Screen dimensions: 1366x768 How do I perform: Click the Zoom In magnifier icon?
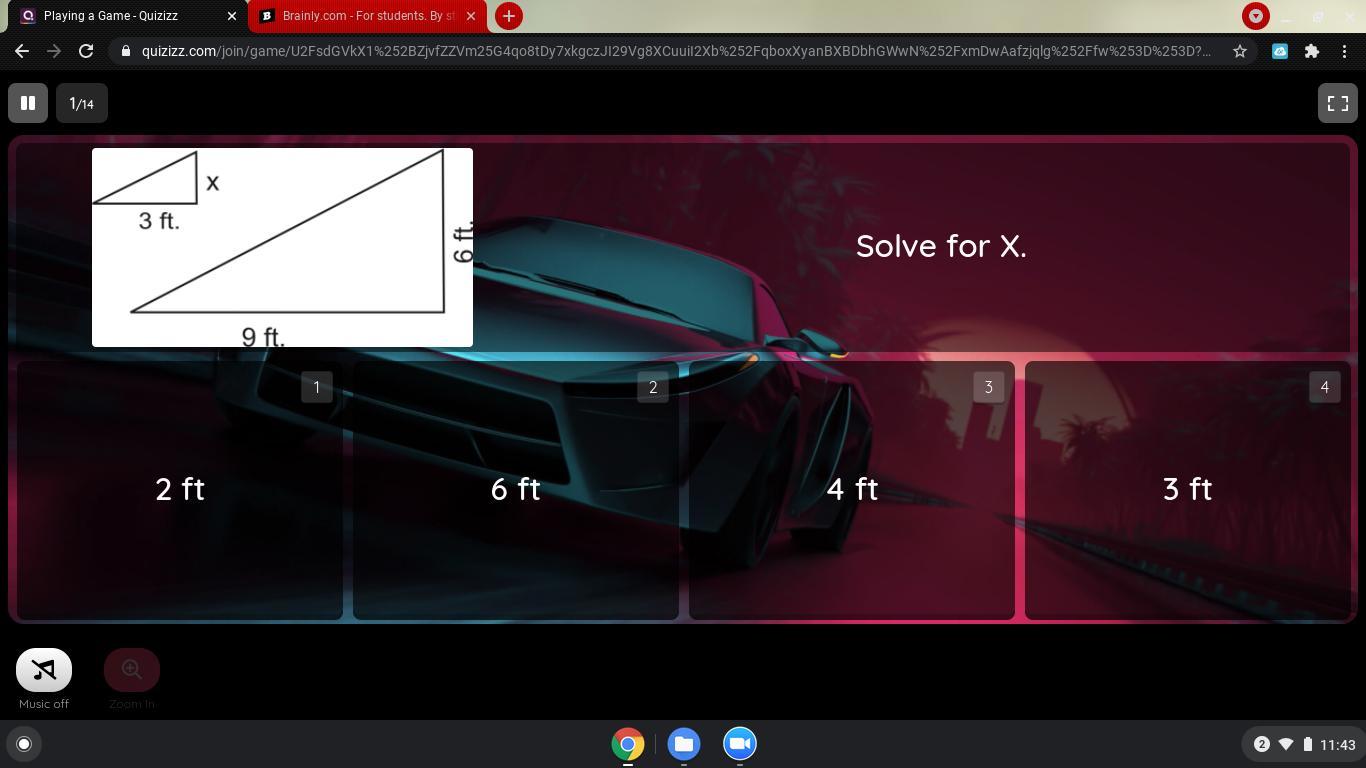(x=132, y=670)
